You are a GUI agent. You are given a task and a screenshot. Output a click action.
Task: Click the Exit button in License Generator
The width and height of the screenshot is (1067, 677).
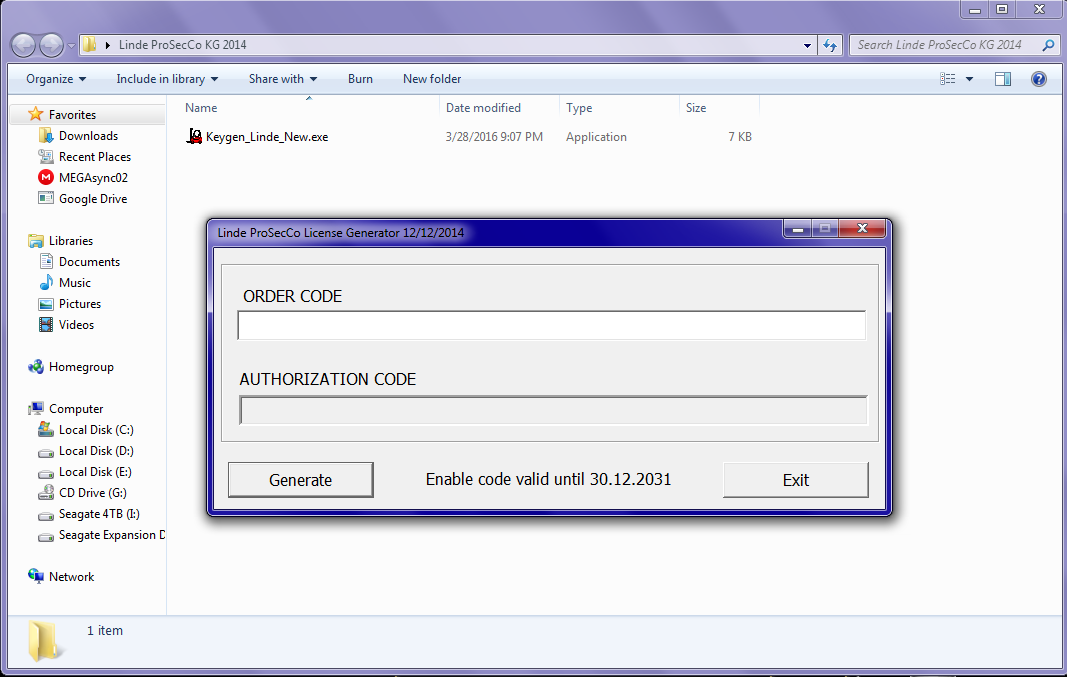pyautogui.click(x=795, y=480)
